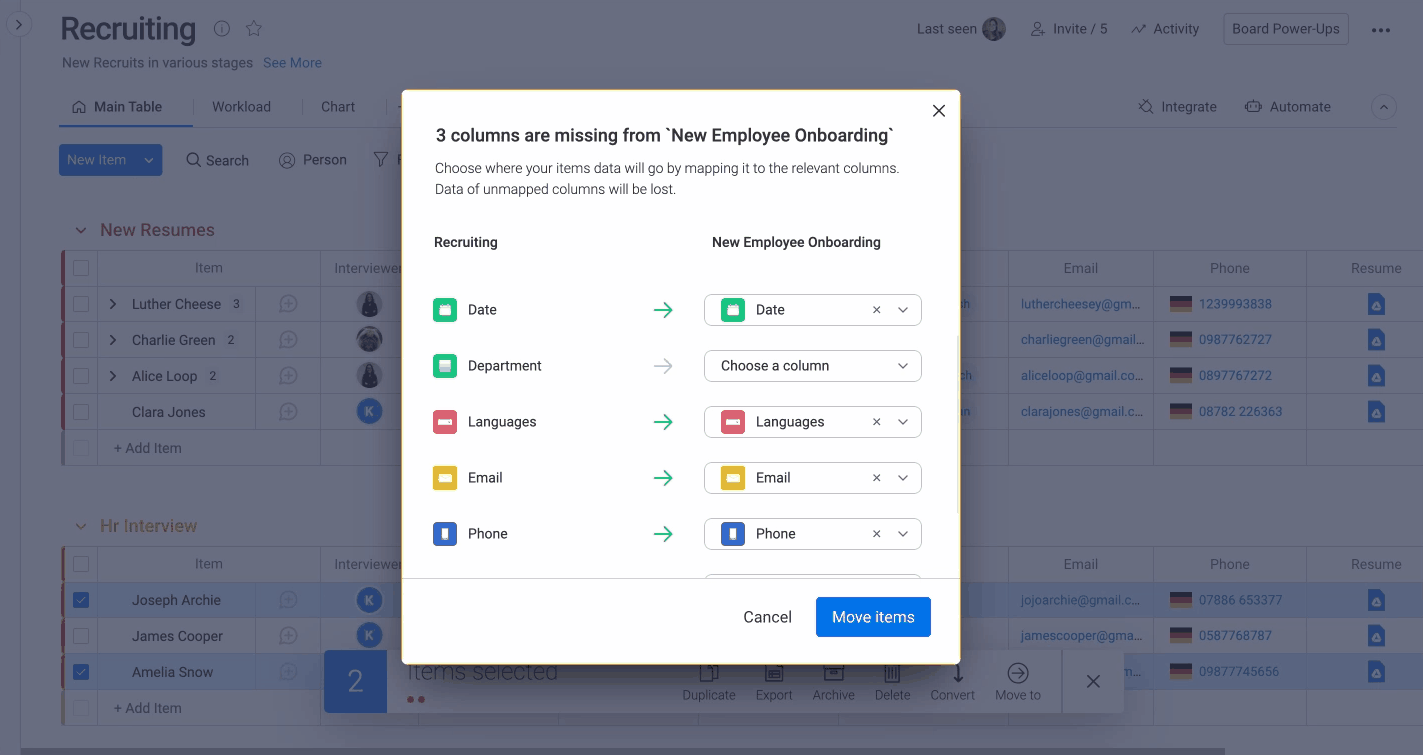The height and width of the screenshot is (755, 1423).
Task: Open the Department 'Choose a column' dropdown
Action: coord(812,366)
